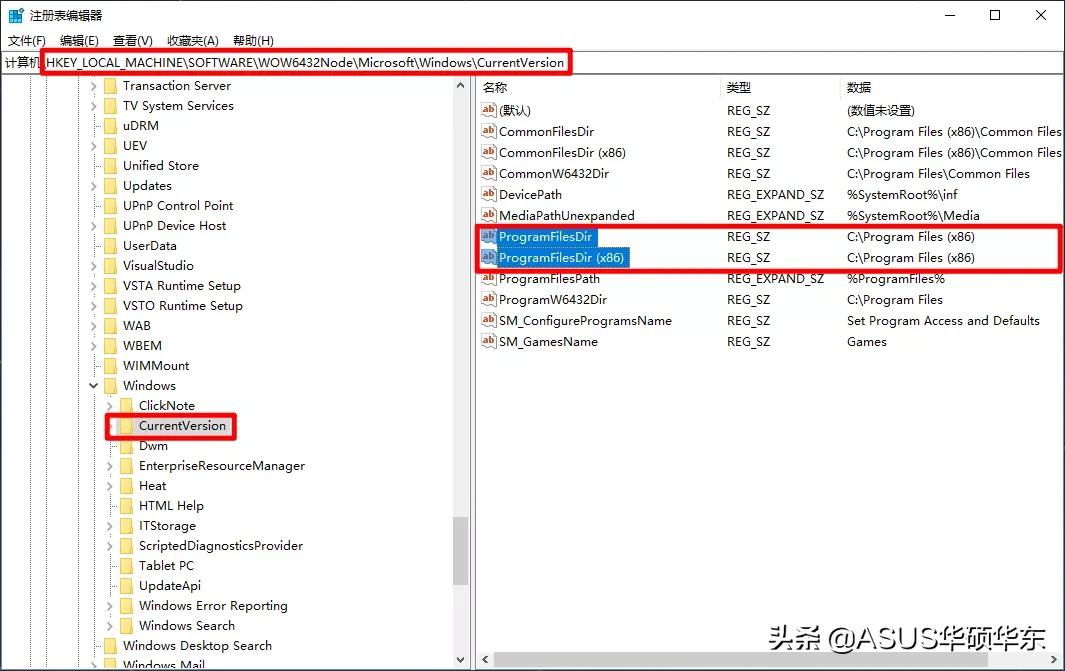Click the Registry Editor icon in title bar
1065x671 pixels.
[x=14, y=14]
